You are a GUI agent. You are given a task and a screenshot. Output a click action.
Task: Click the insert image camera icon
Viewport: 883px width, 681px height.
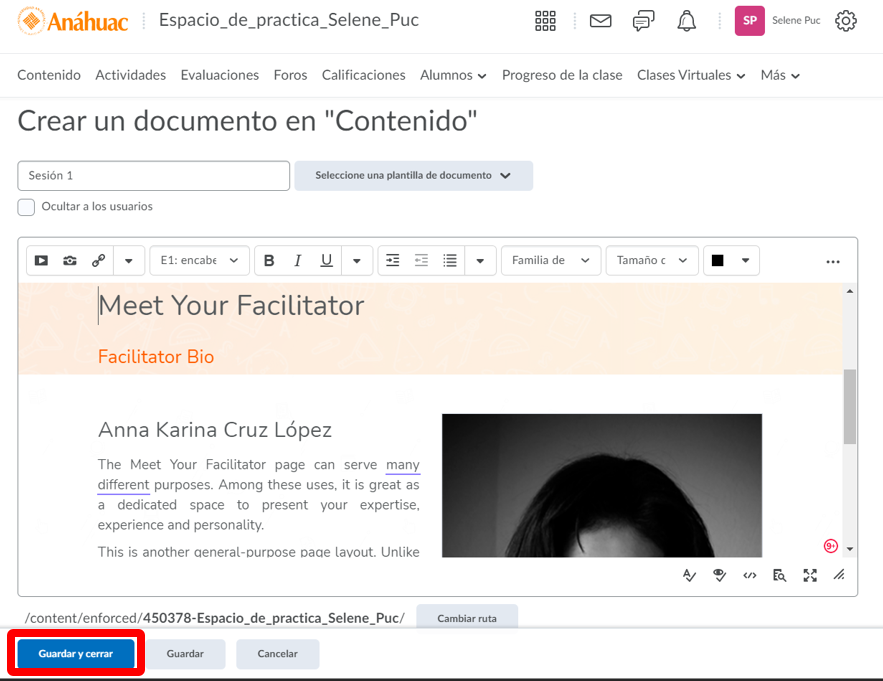(x=70, y=261)
